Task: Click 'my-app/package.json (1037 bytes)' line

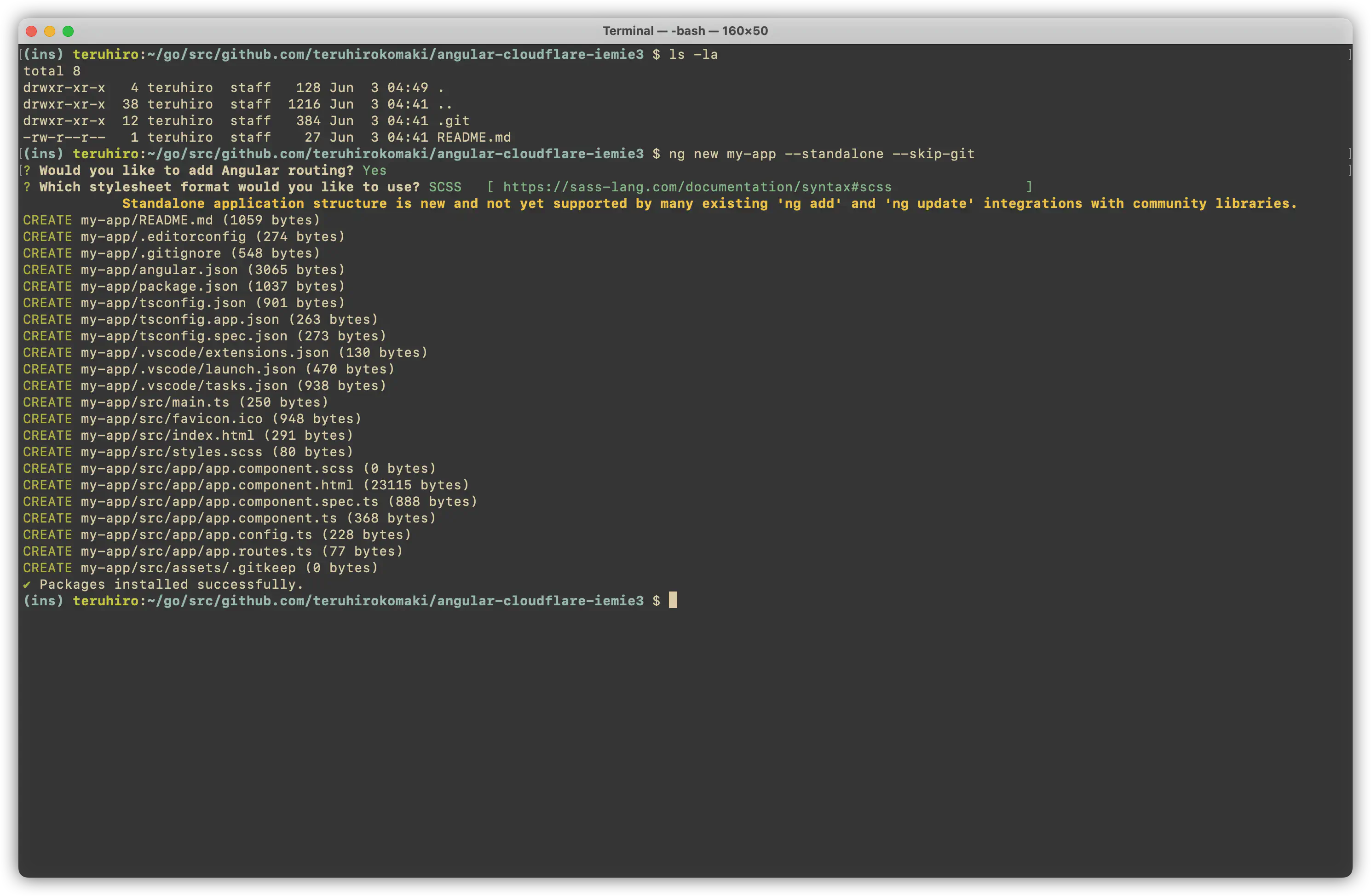Action: 184,287
